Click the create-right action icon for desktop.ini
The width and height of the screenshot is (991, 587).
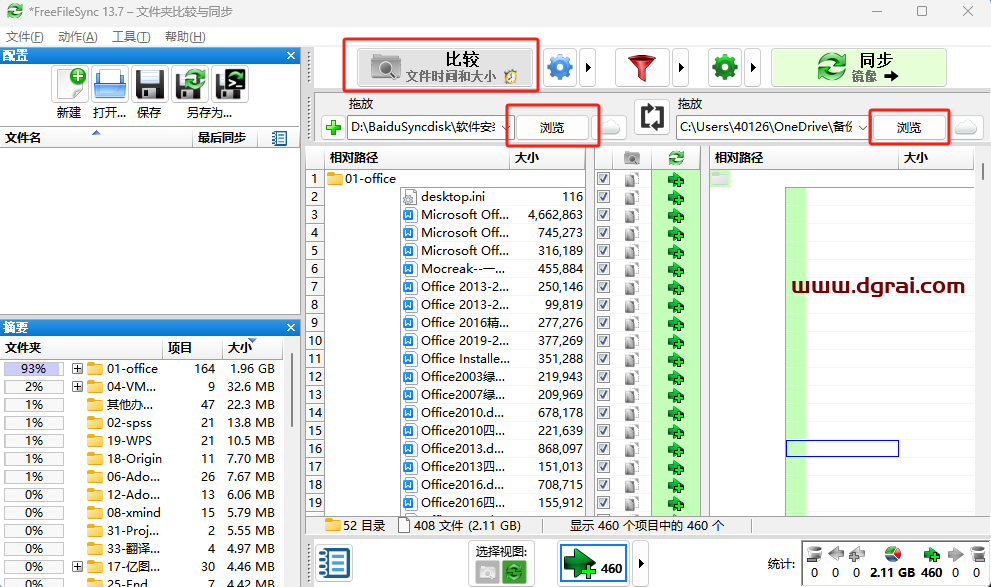tap(676, 198)
